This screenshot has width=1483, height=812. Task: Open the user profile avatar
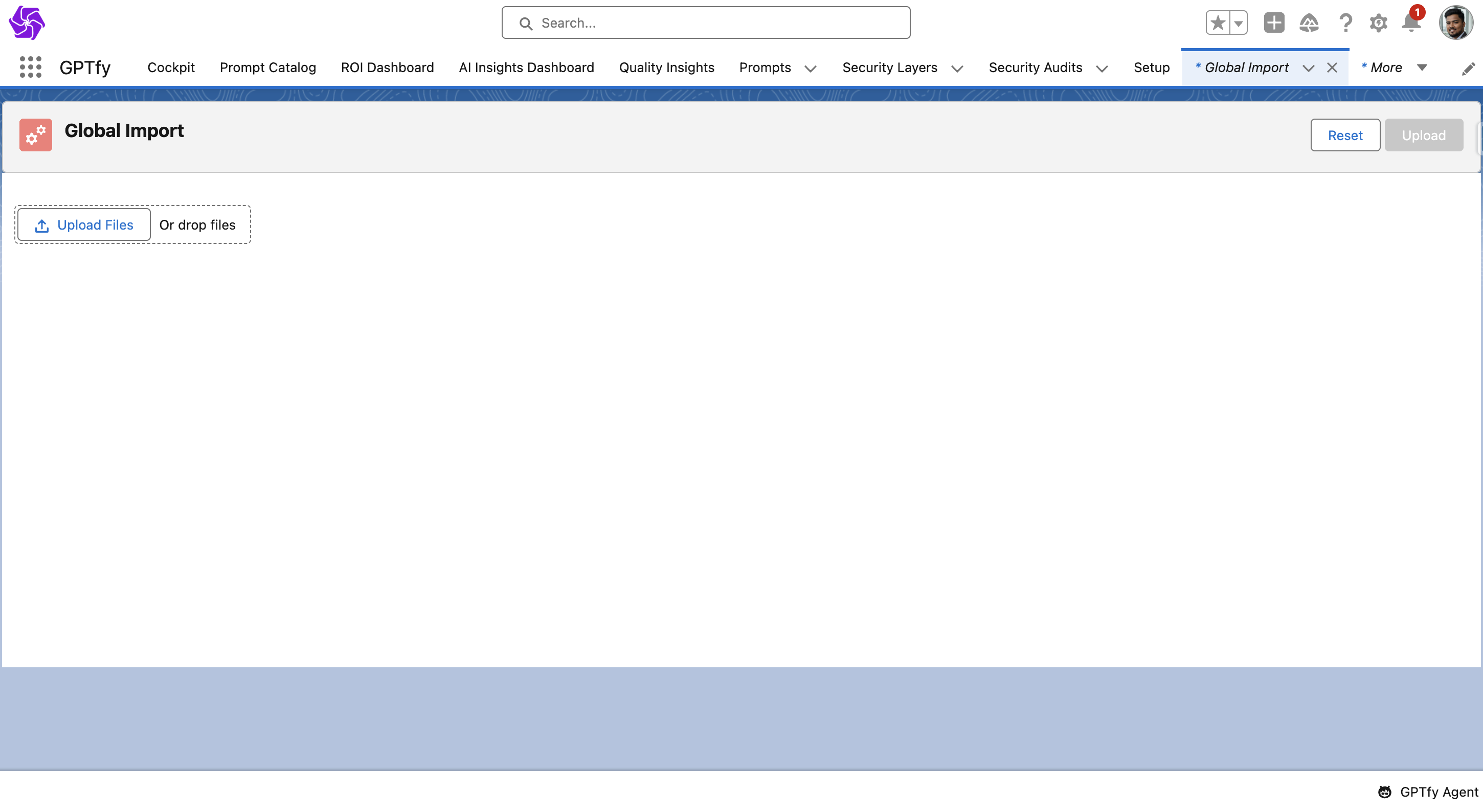pos(1455,23)
